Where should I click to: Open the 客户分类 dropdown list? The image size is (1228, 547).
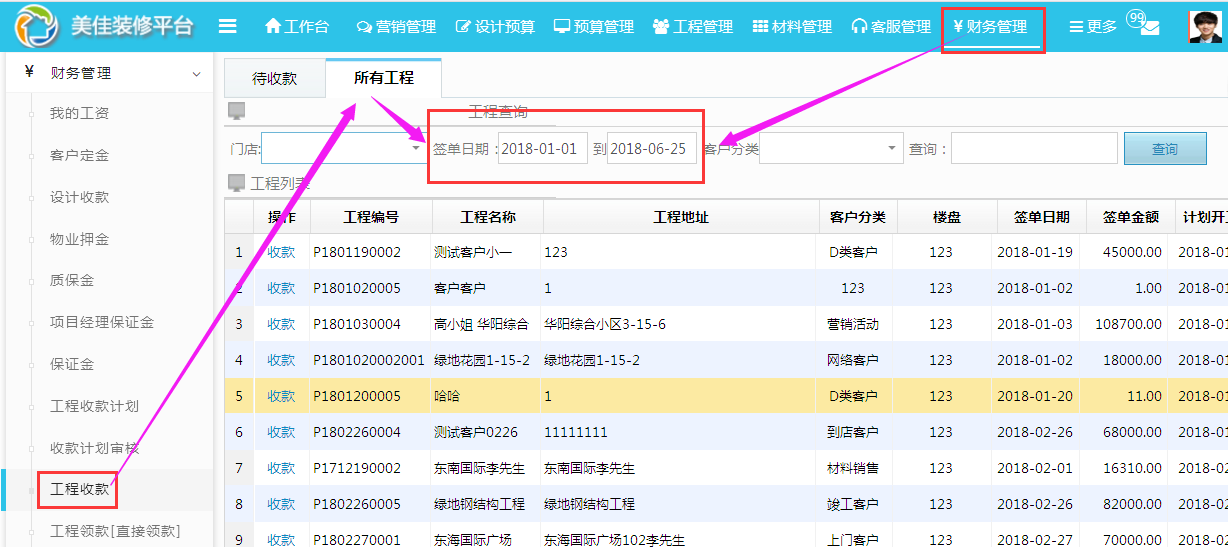coord(892,149)
